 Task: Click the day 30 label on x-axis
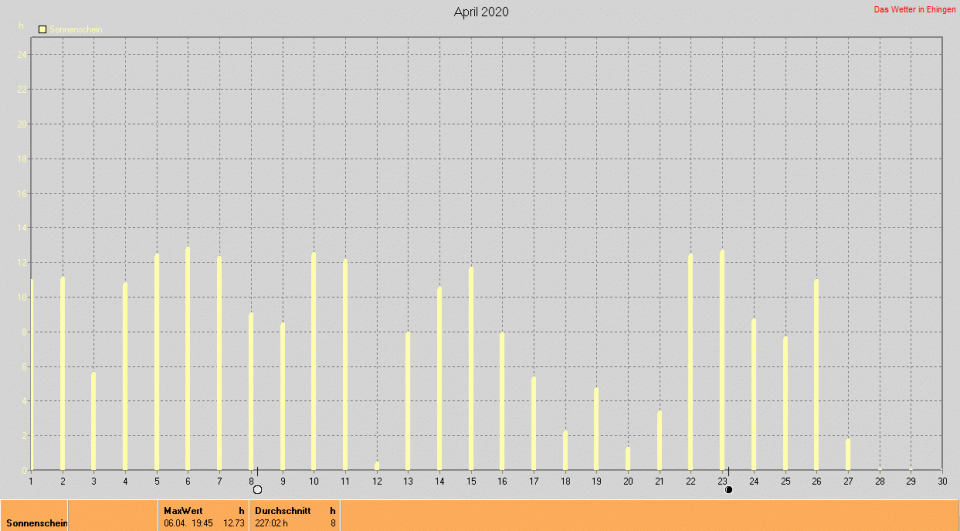pyautogui.click(x=942, y=481)
